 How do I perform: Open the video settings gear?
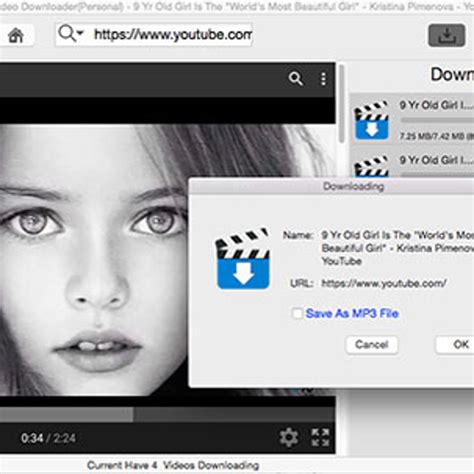tap(289, 437)
